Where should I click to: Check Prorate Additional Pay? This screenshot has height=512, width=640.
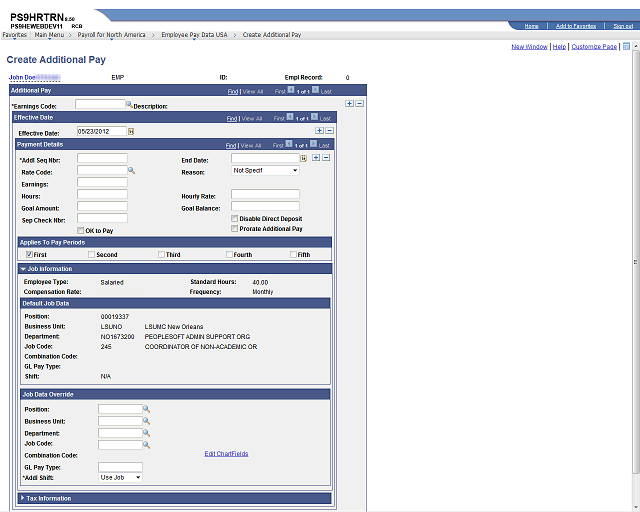click(x=235, y=229)
